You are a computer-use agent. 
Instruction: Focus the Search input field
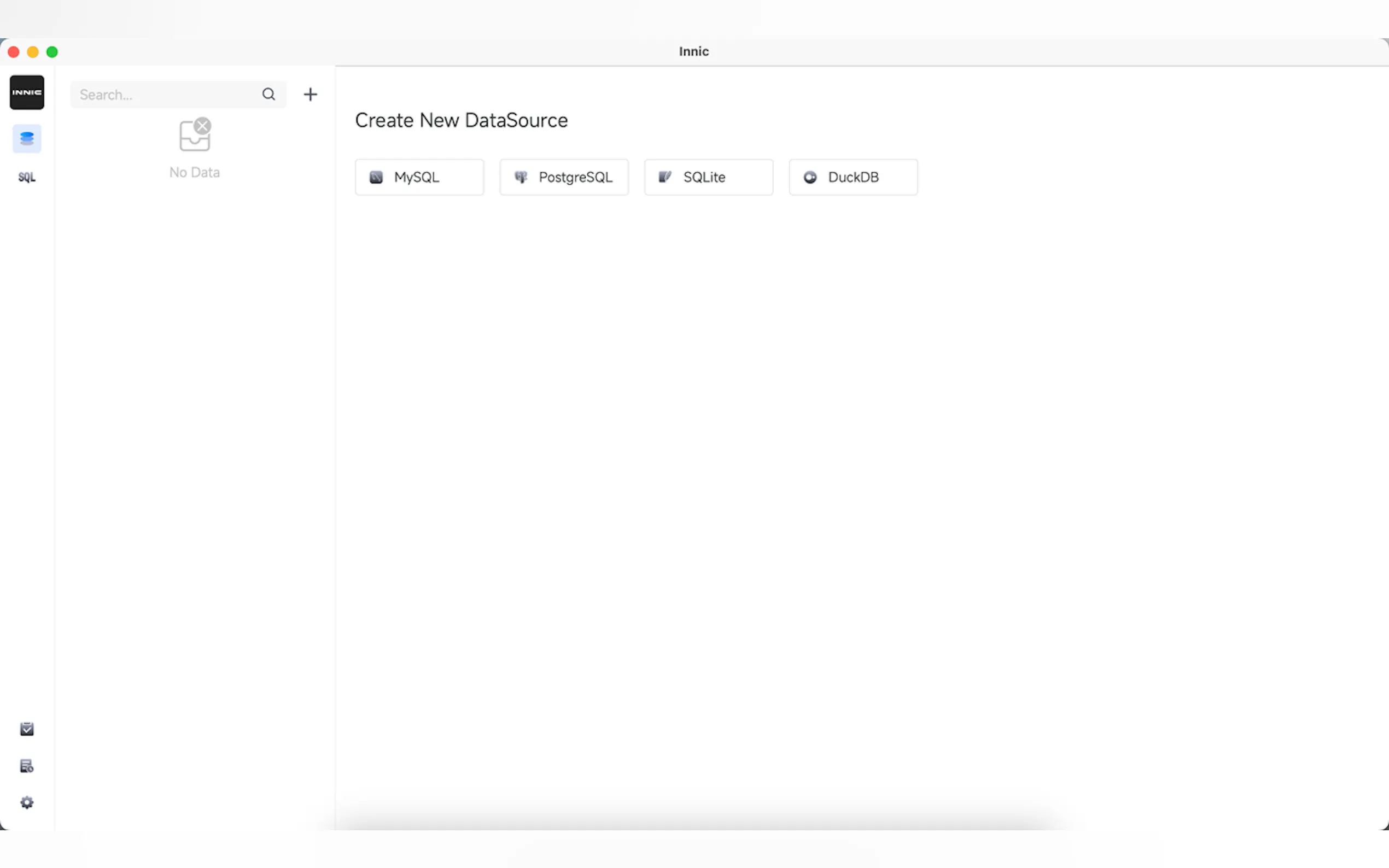tap(167, 95)
